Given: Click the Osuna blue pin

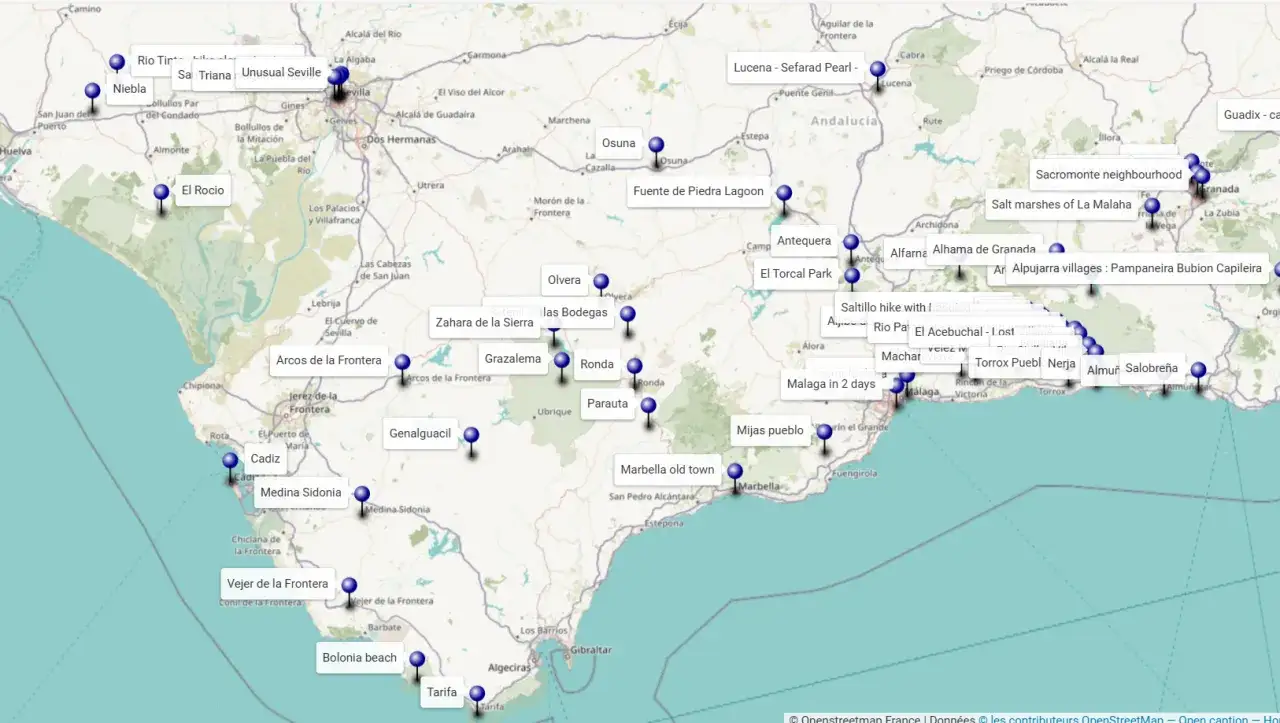Looking at the screenshot, I should (x=656, y=146).
